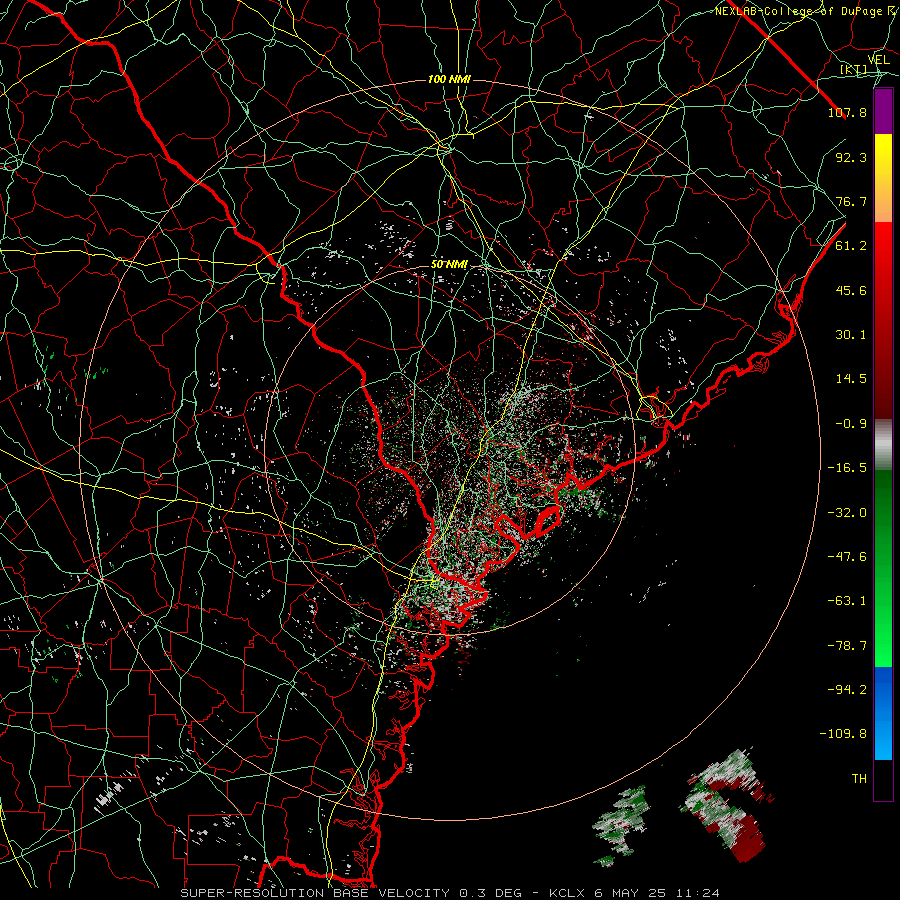Select the -63.1 legend value
The height and width of the screenshot is (900, 900).
coord(847,601)
